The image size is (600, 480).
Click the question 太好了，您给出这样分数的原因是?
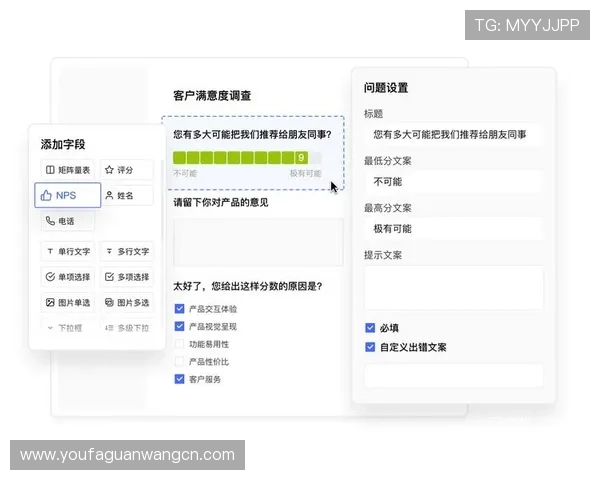pyautogui.click(x=248, y=286)
